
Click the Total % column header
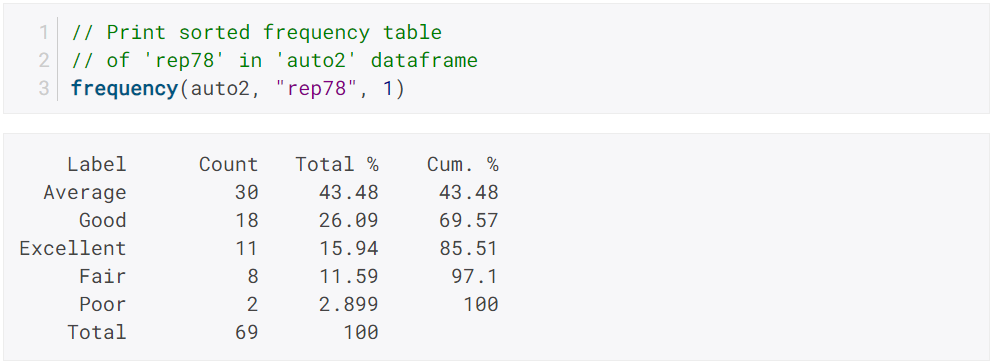(x=337, y=165)
